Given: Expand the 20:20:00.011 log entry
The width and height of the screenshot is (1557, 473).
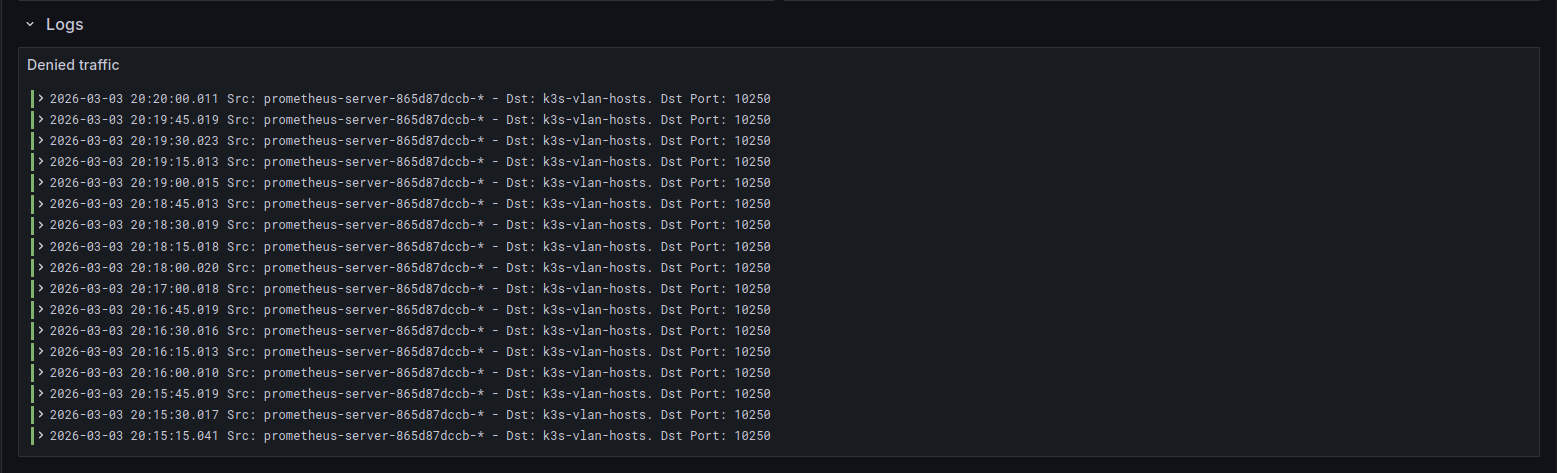Looking at the screenshot, I should tap(41, 98).
